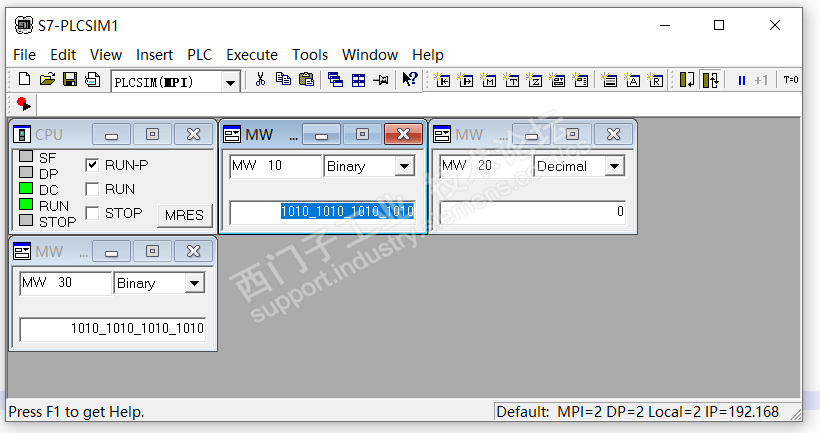Click the MW 20 value field showing 0
This screenshot has width=820, height=433.
[533, 212]
